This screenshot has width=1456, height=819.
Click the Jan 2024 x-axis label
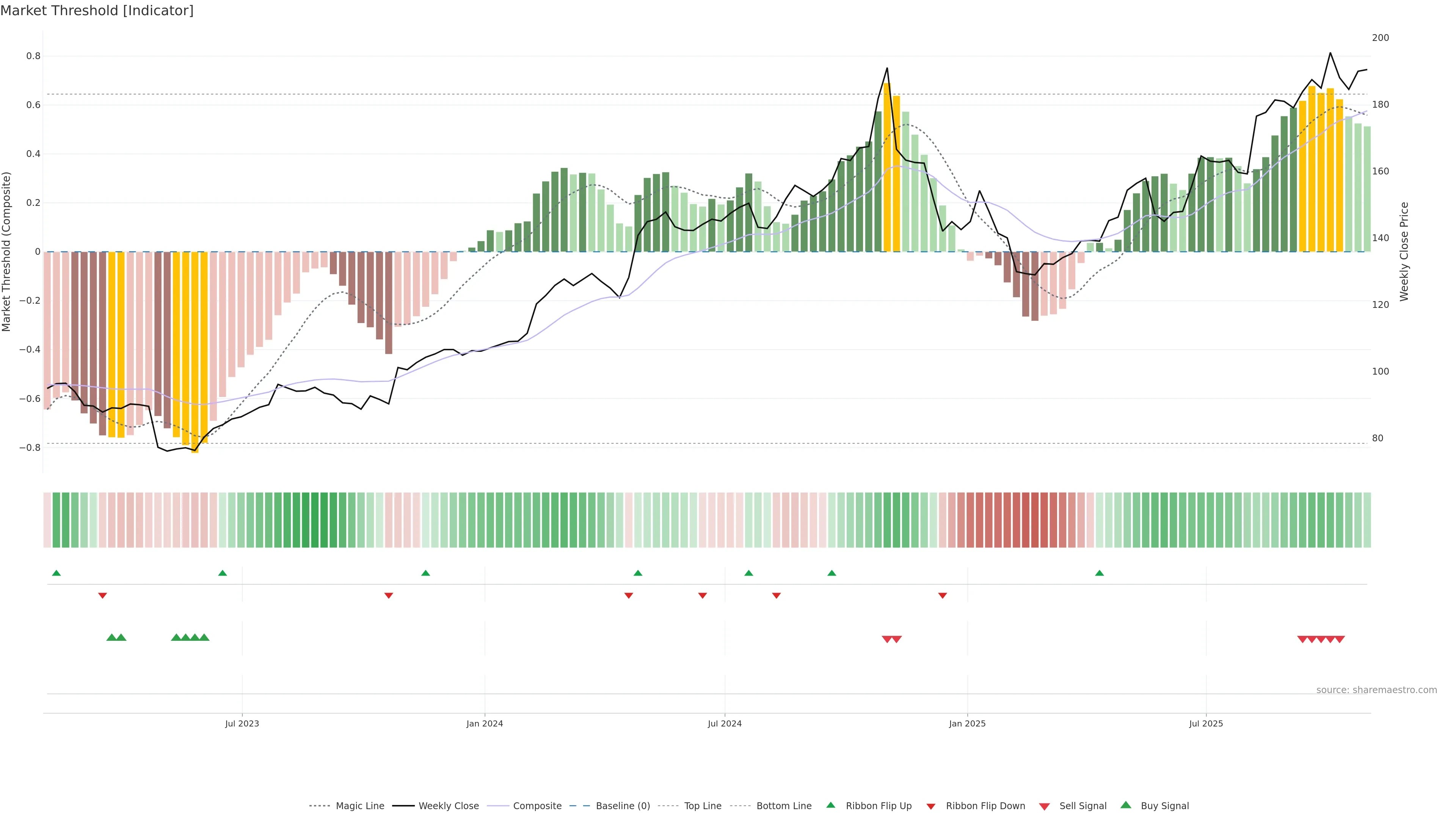(485, 723)
